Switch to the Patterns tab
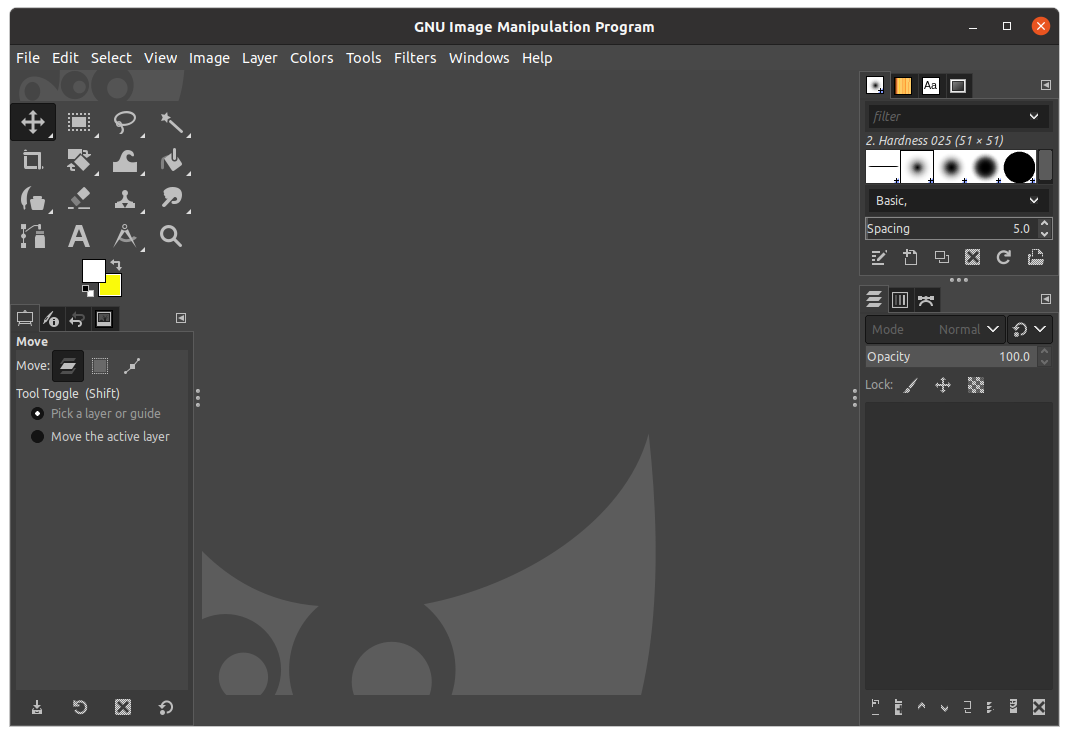1069x736 pixels. click(x=903, y=86)
